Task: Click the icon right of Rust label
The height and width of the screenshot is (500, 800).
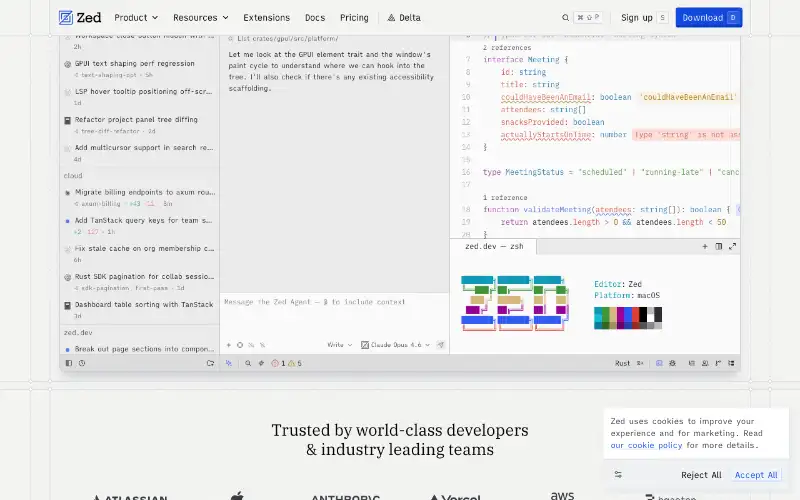Action: point(640,363)
